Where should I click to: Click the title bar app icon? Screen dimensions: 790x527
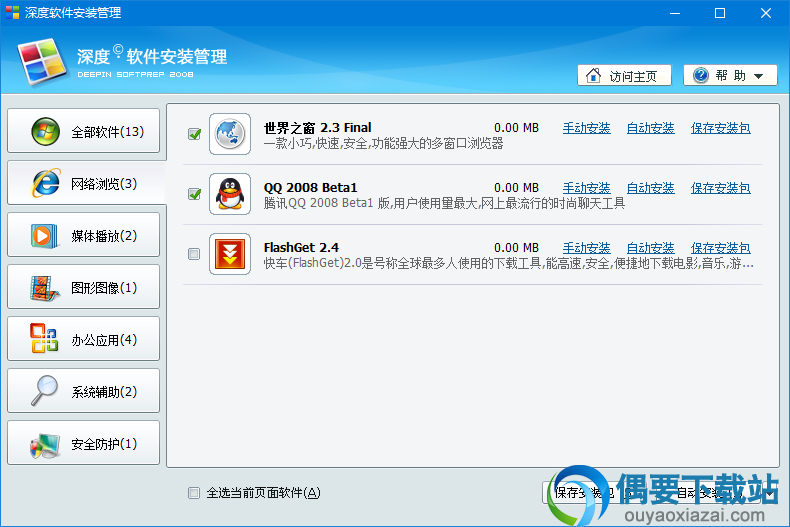(x=13, y=13)
